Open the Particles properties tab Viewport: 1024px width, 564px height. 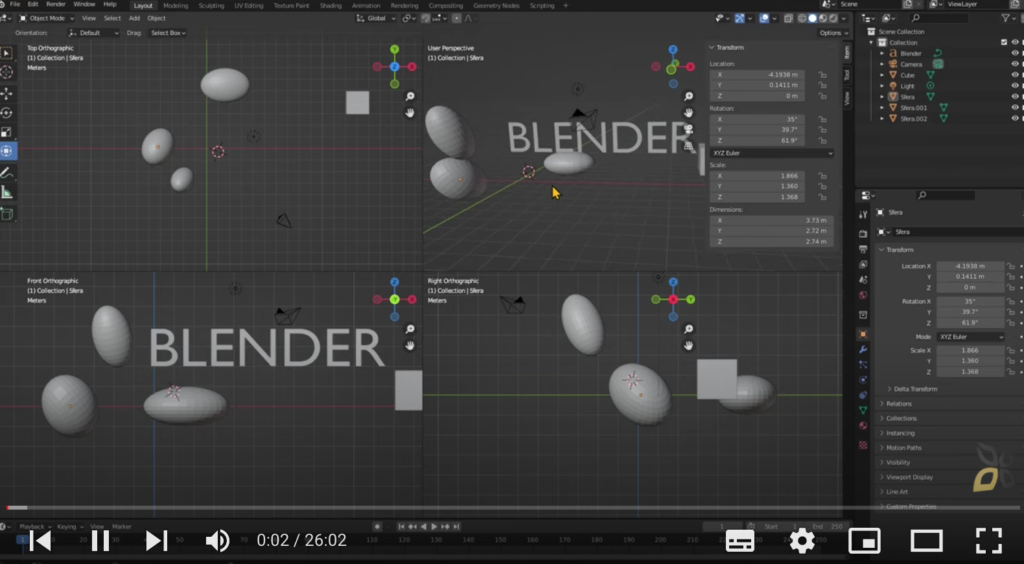(x=863, y=365)
